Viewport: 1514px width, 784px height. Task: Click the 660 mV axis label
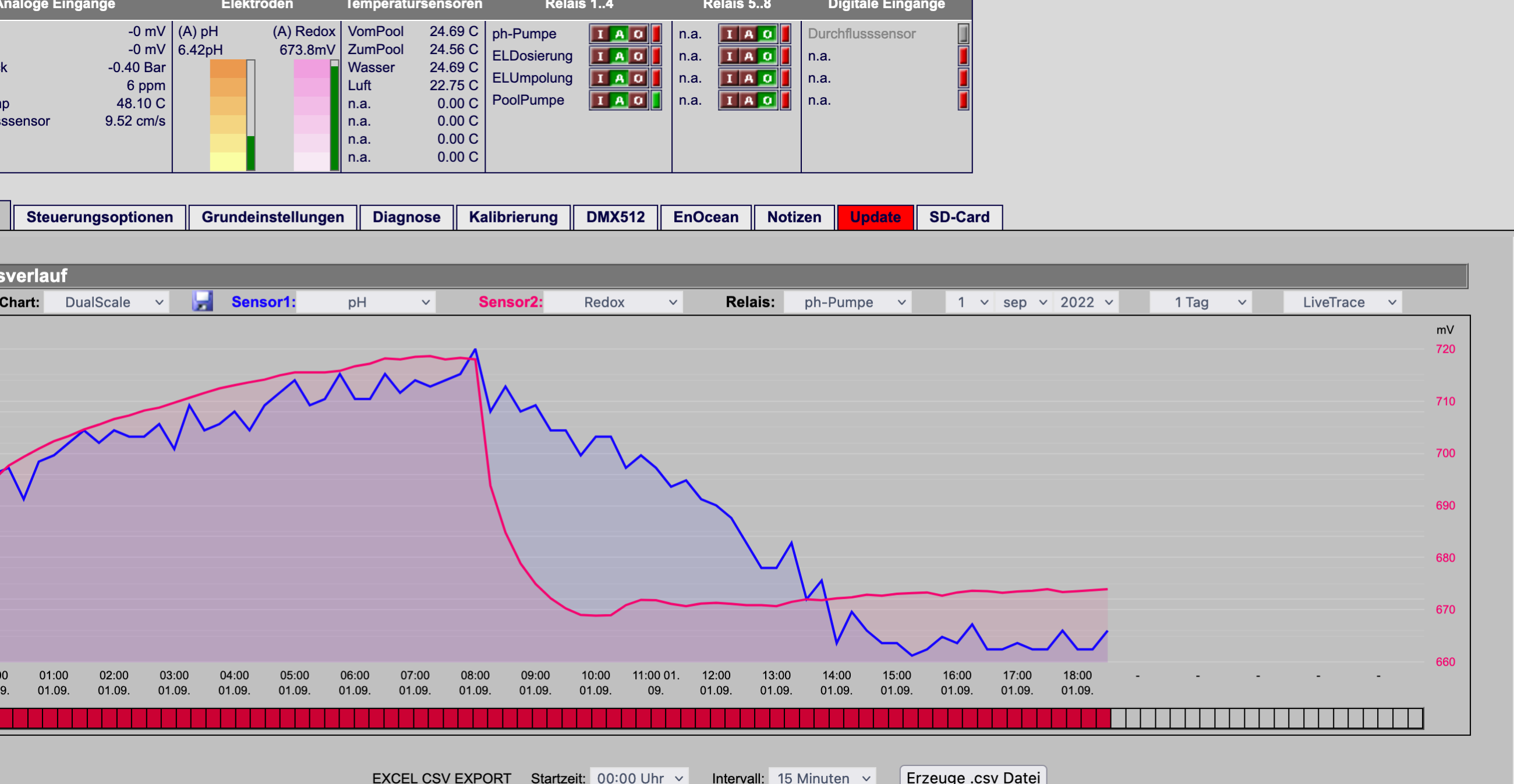point(1445,662)
